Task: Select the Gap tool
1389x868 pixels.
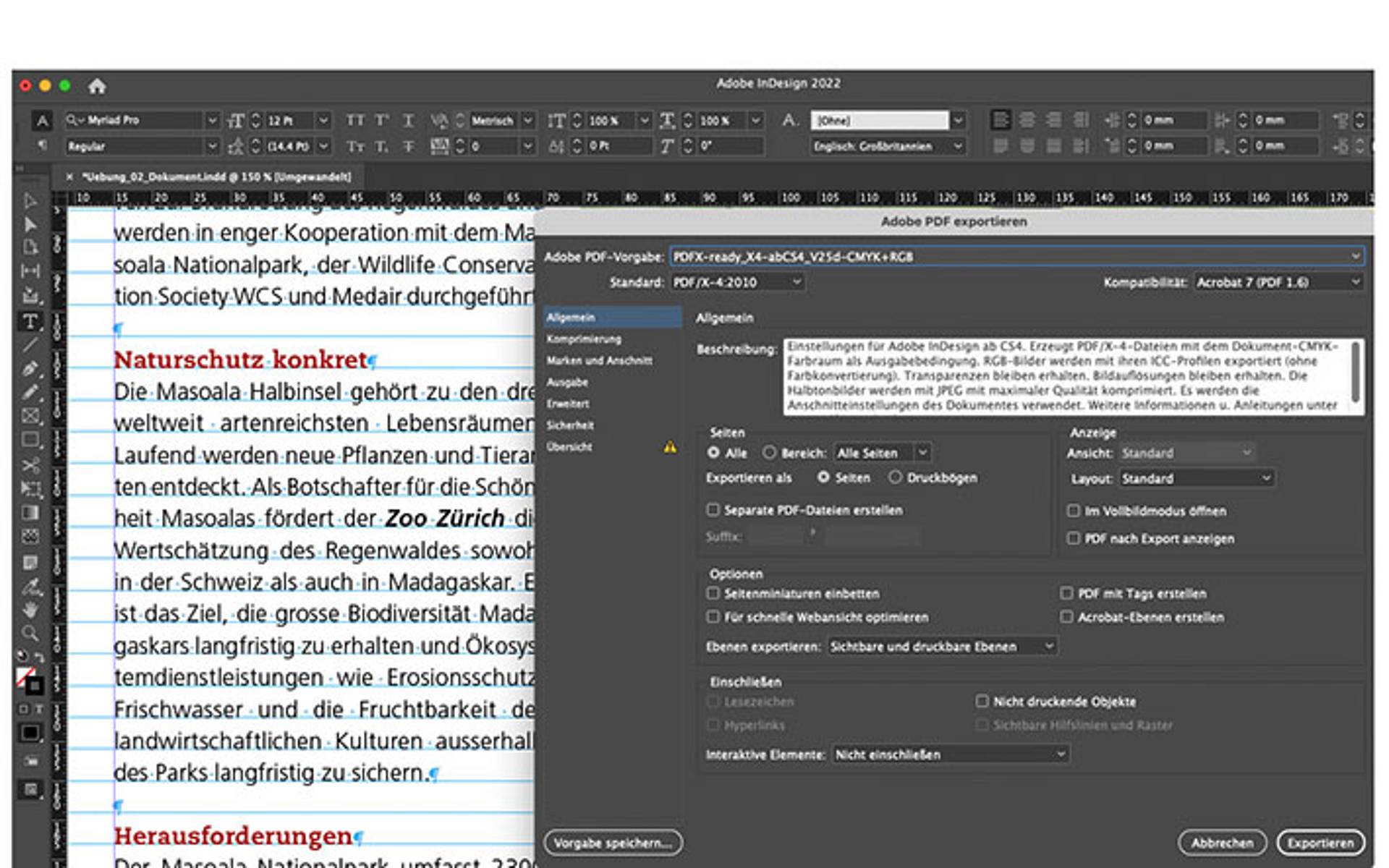Action: click(30, 271)
